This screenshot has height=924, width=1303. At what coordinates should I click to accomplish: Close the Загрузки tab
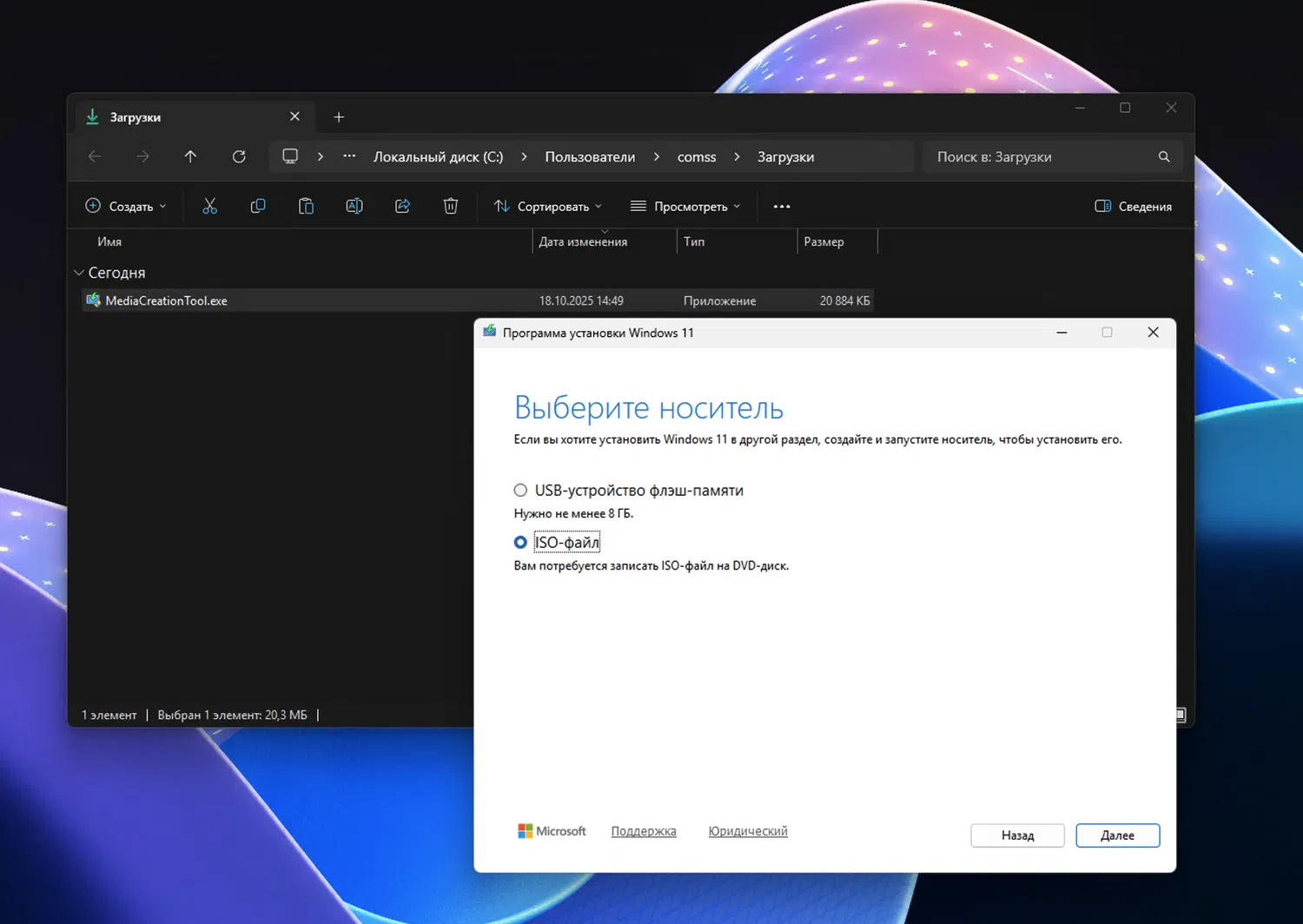click(294, 116)
